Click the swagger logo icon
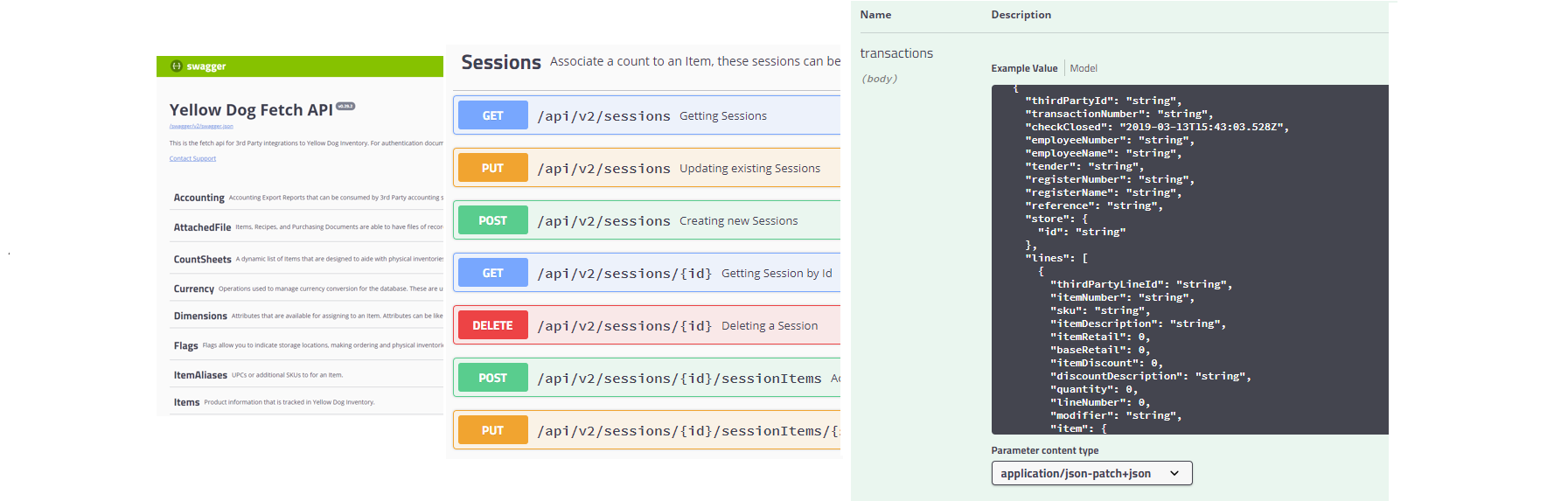Image resolution: width=1568 pixels, height=501 pixels. pos(176,66)
